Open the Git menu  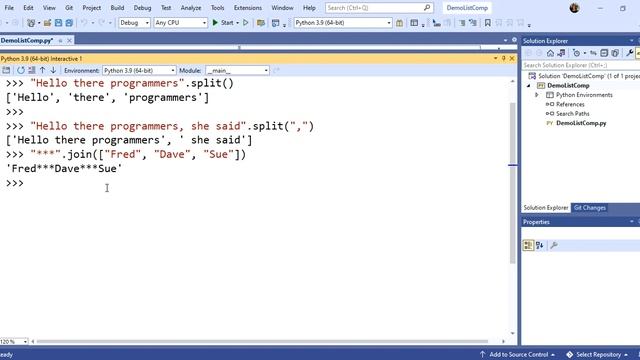pyautogui.click(x=69, y=8)
